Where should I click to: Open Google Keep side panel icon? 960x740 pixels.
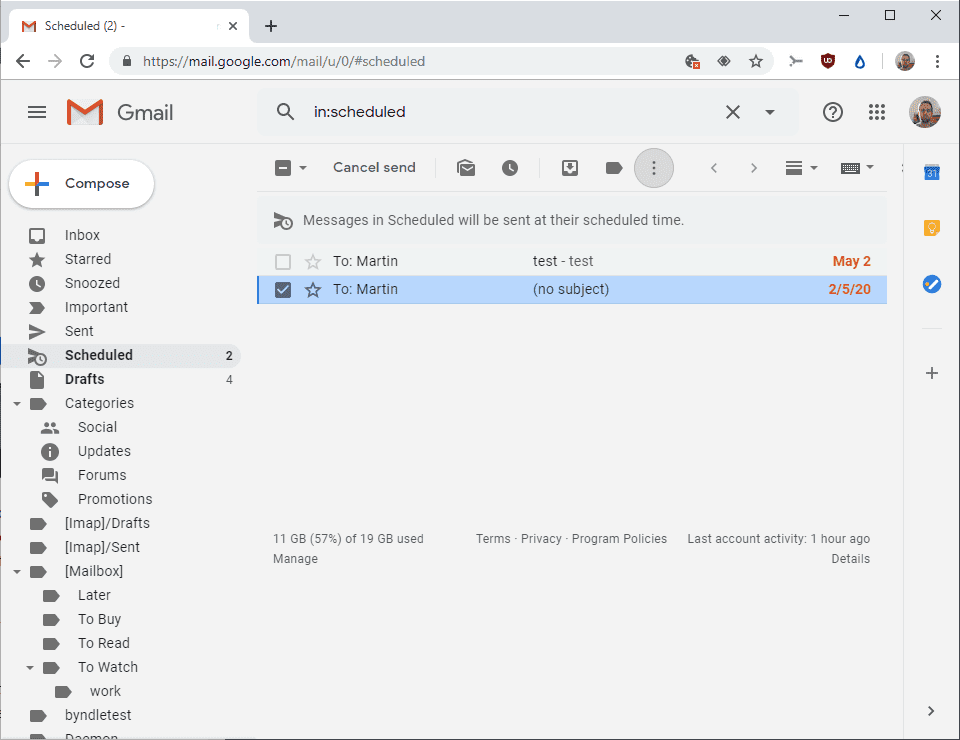(932, 228)
